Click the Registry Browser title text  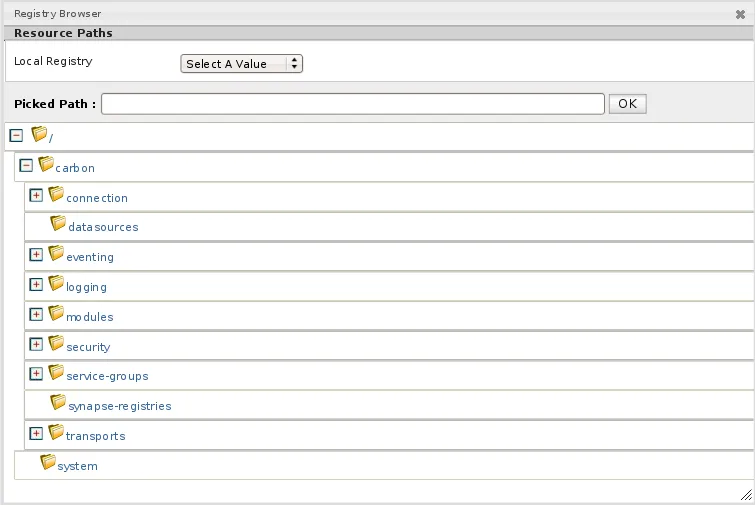point(58,13)
